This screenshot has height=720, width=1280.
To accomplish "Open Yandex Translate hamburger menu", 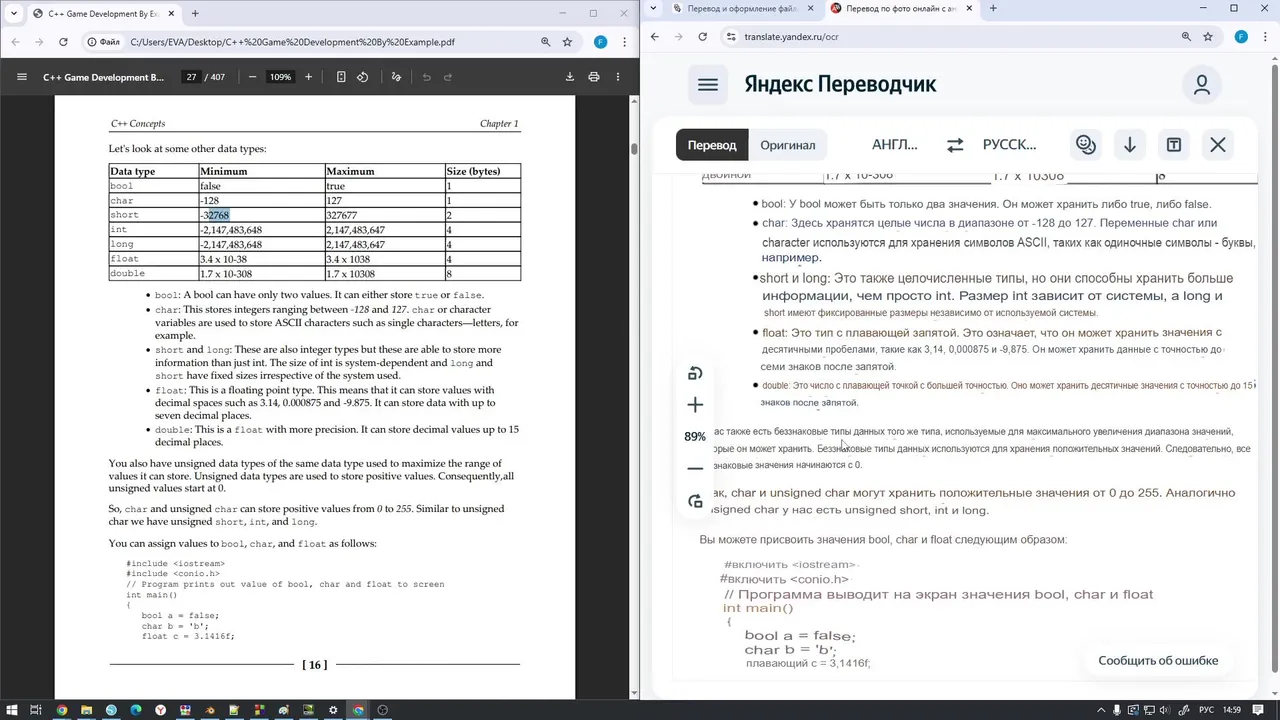I will point(708,85).
